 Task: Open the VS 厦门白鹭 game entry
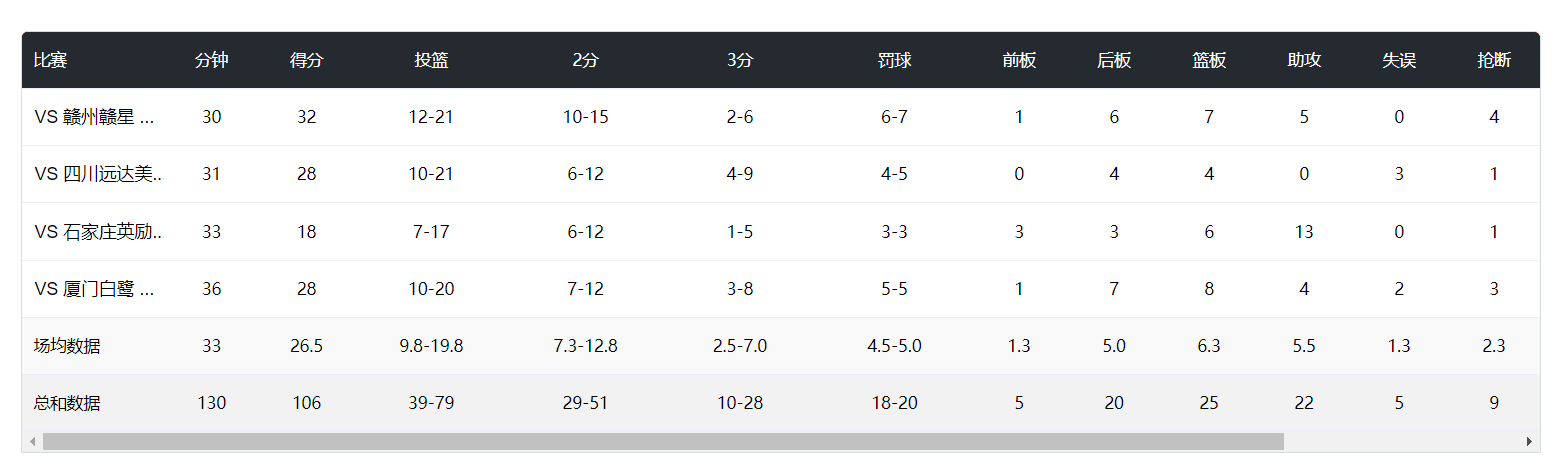point(95,289)
